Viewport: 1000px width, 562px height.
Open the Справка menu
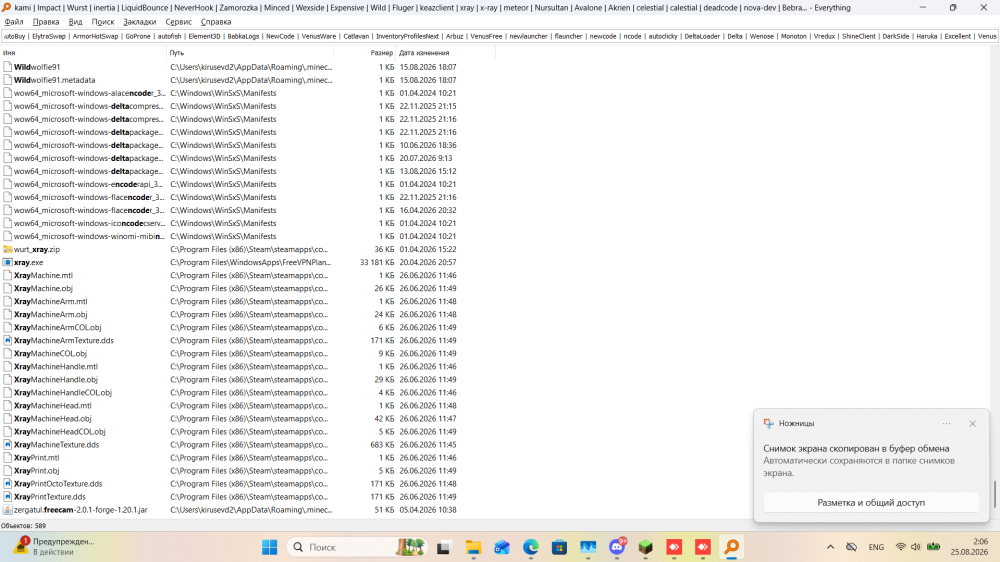216,22
